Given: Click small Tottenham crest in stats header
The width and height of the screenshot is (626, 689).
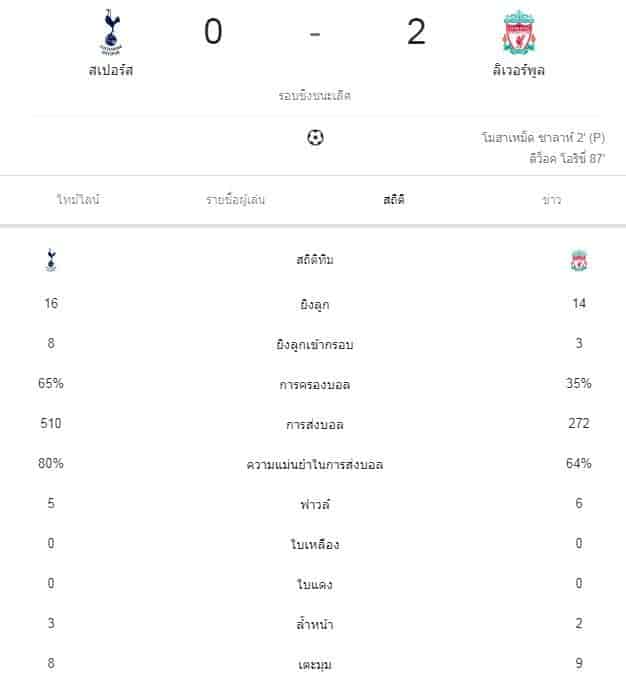Looking at the screenshot, I should 52,261.
